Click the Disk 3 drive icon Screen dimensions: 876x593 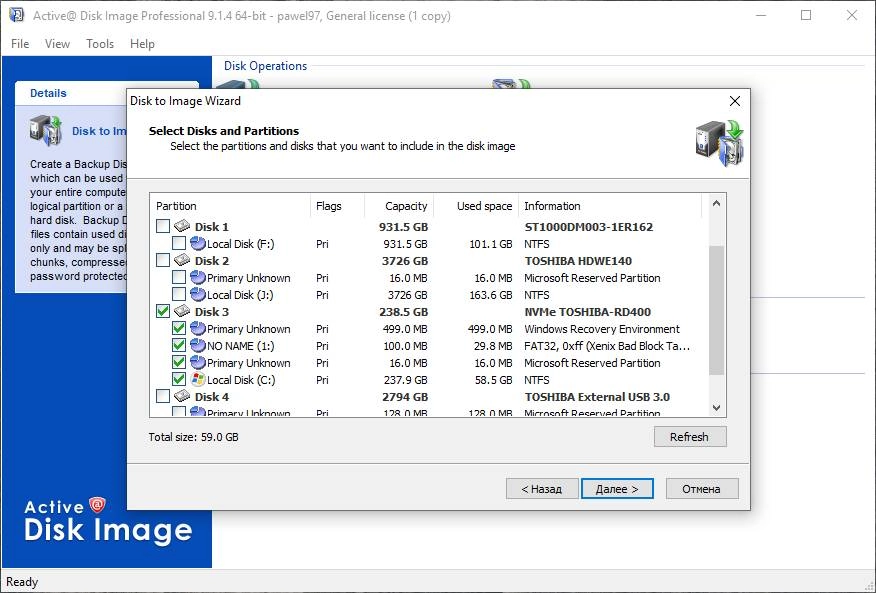click(x=182, y=311)
